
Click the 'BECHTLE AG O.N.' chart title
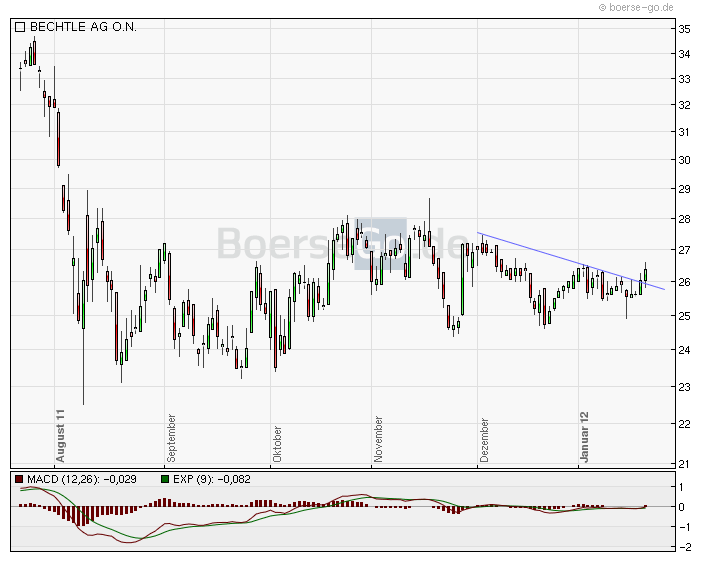click(x=83, y=27)
